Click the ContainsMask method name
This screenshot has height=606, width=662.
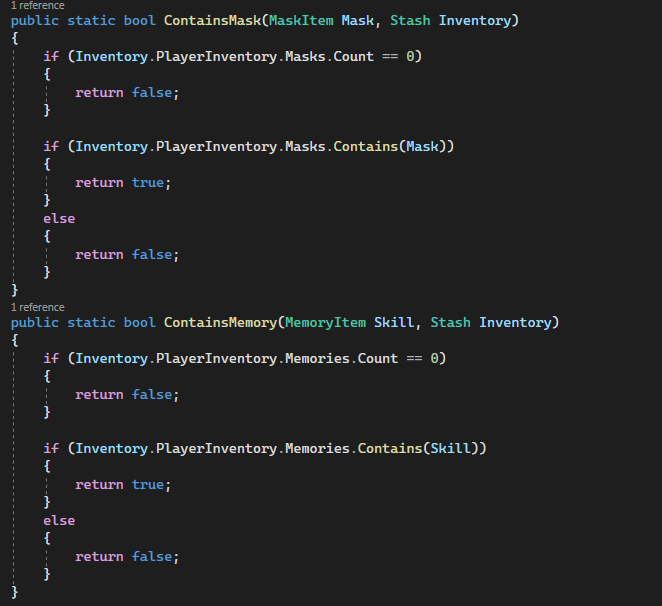[x=212, y=20]
